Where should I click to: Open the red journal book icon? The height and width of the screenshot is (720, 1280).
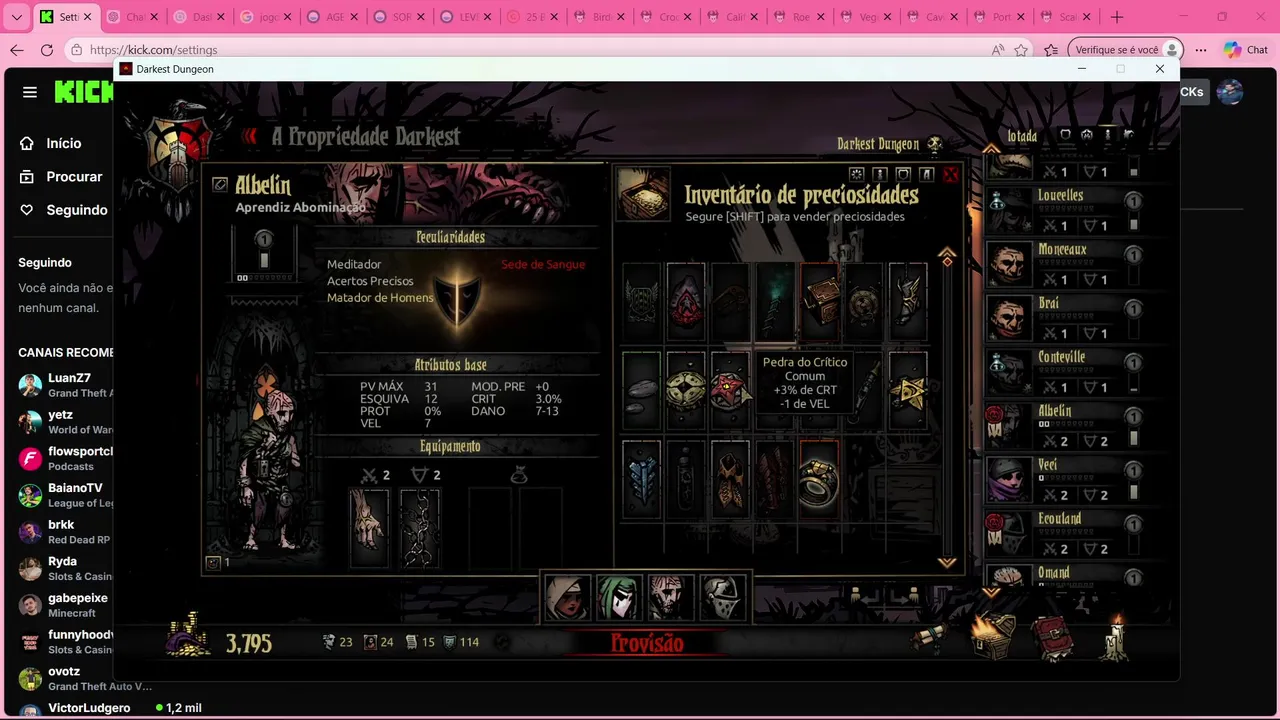[x=1054, y=638]
